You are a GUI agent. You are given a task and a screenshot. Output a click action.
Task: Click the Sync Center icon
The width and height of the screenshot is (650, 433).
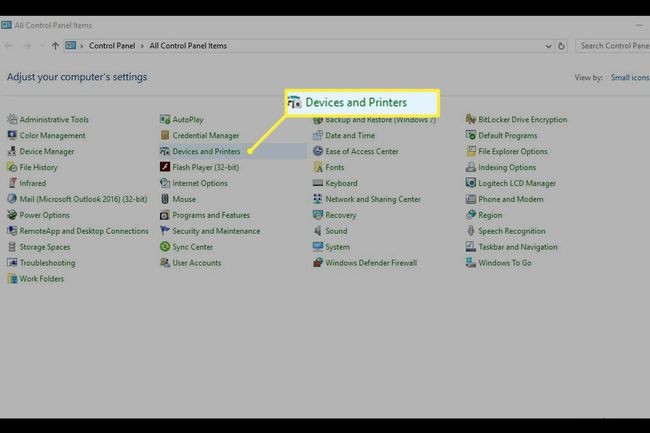coord(165,247)
